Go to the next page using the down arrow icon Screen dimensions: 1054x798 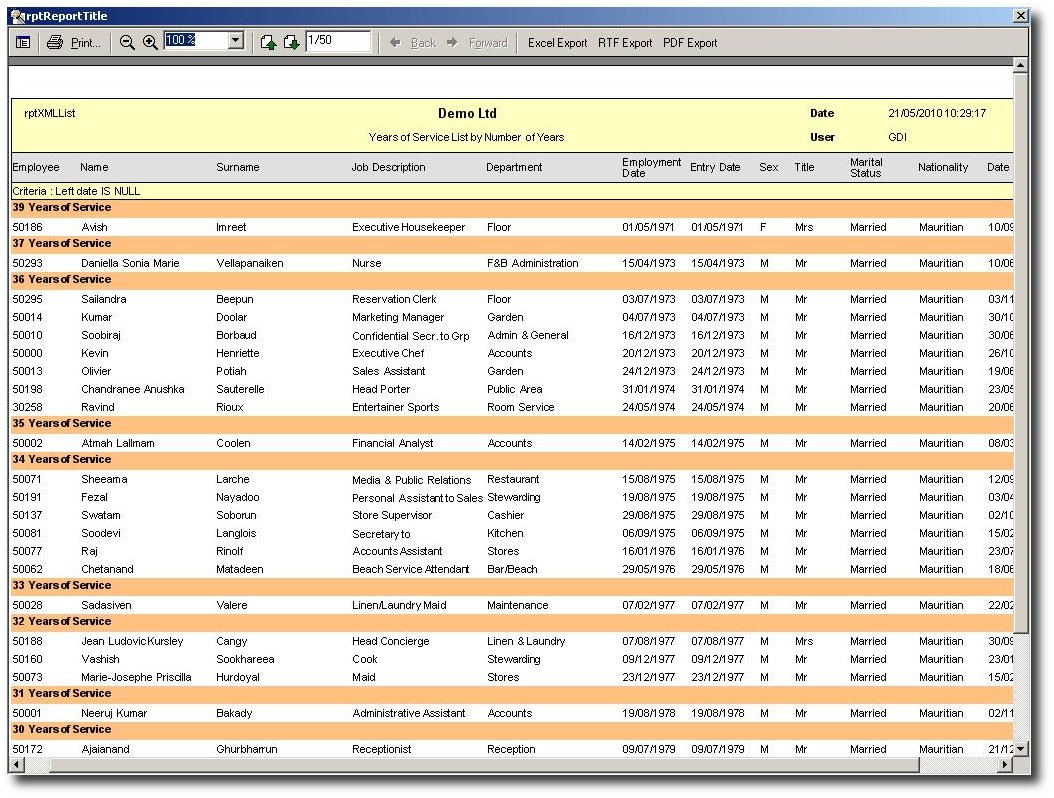291,42
